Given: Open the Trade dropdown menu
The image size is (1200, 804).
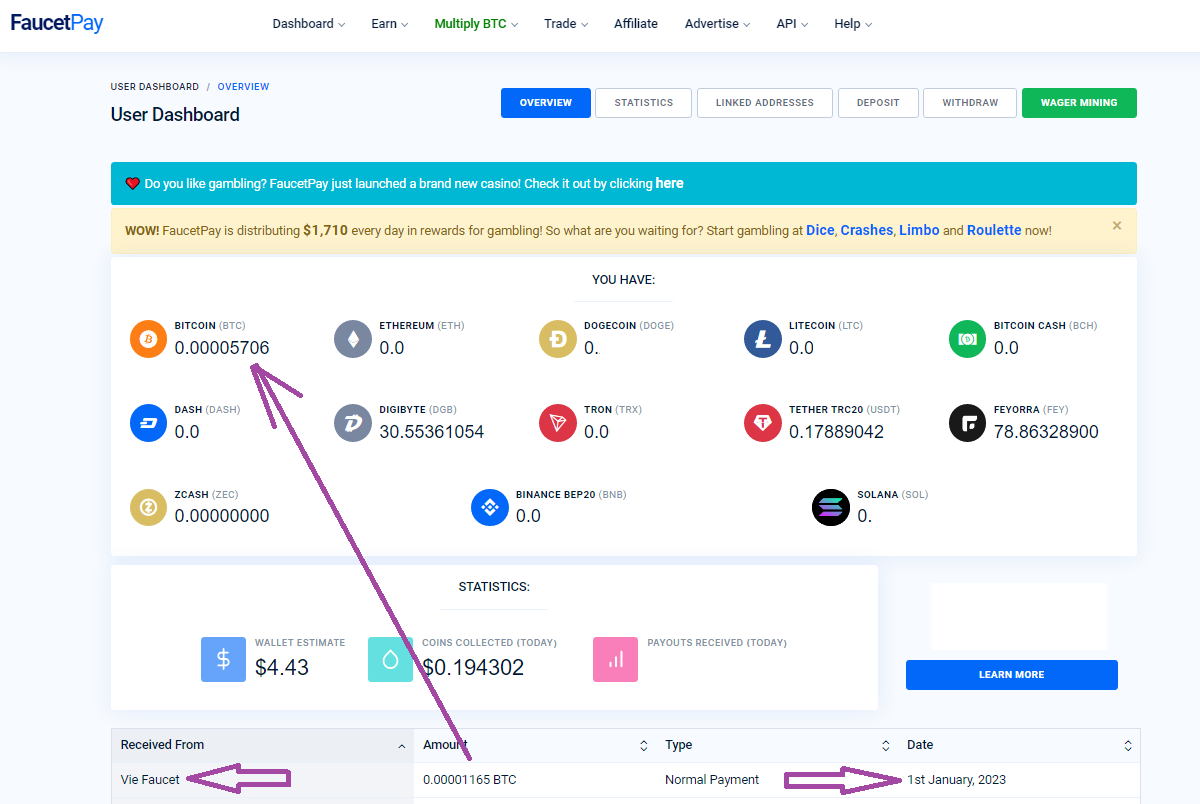Looking at the screenshot, I should pyautogui.click(x=566, y=24).
